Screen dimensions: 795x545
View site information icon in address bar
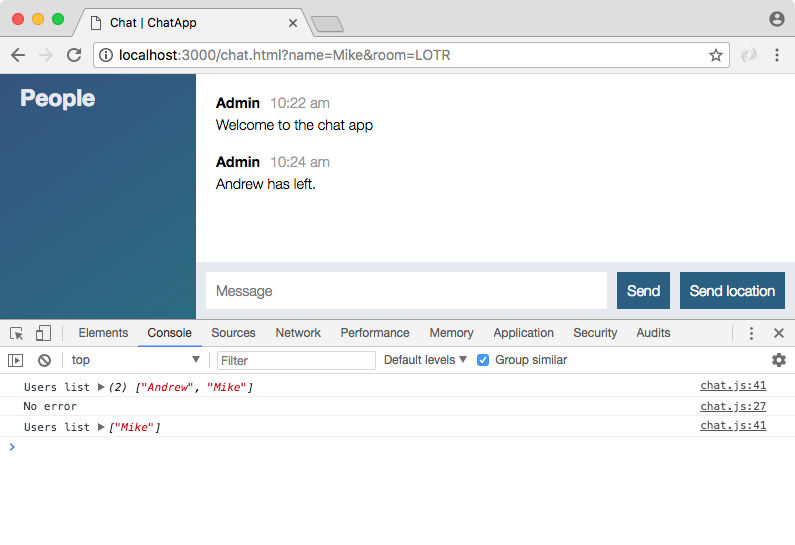(x=106, y=55)
